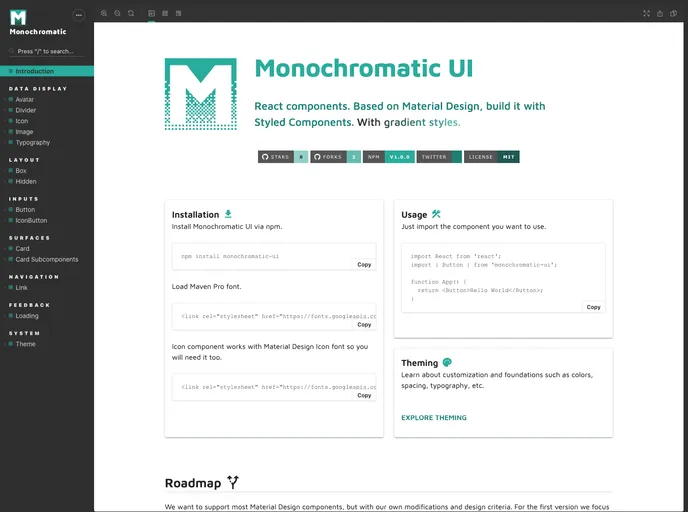Viewport: 688px width, 512px height.
Task: Open the Hidden layout component
Action: tap(26, 182)
